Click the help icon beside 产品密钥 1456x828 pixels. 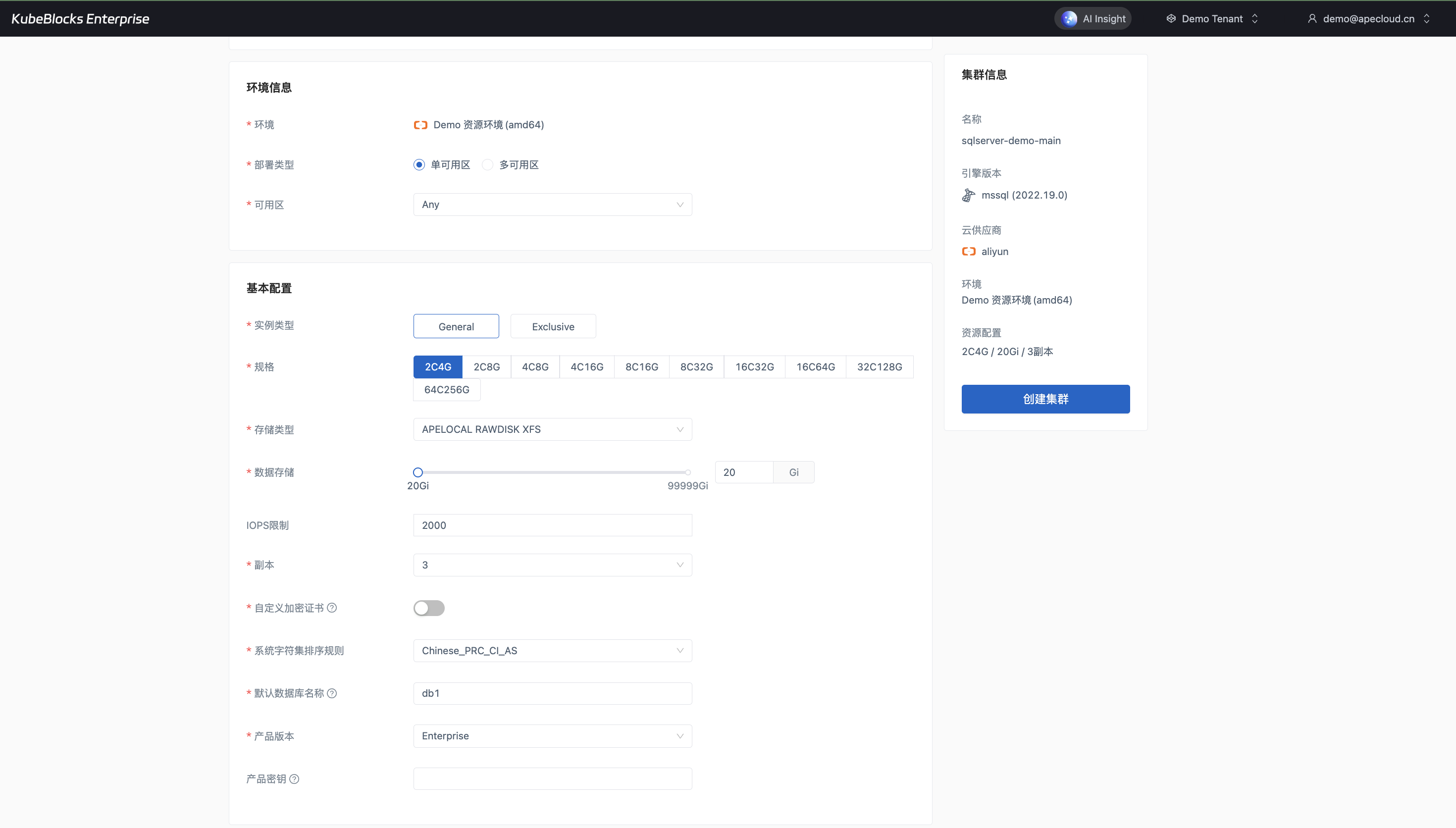click(294, 779)
